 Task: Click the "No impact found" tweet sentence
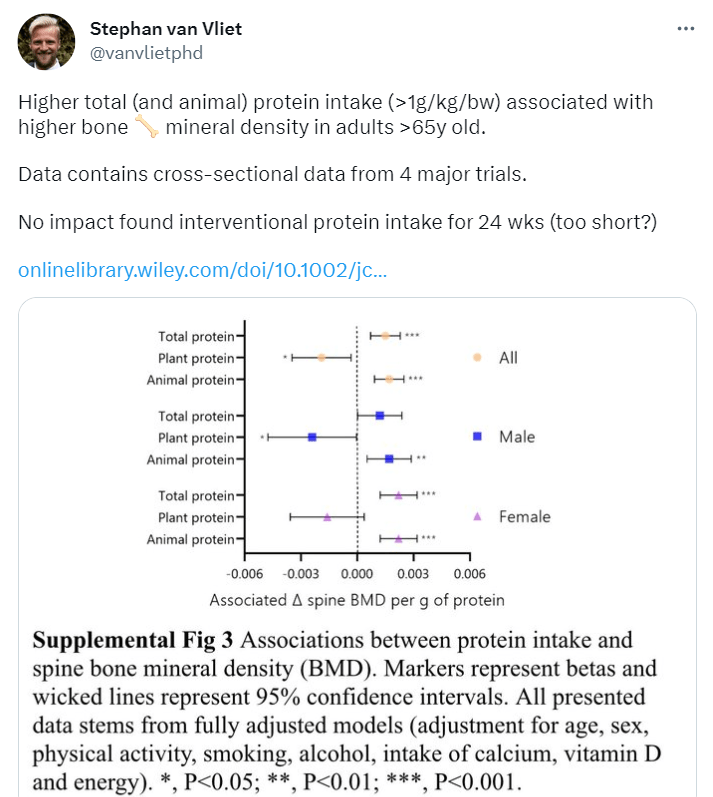[338, 222]
